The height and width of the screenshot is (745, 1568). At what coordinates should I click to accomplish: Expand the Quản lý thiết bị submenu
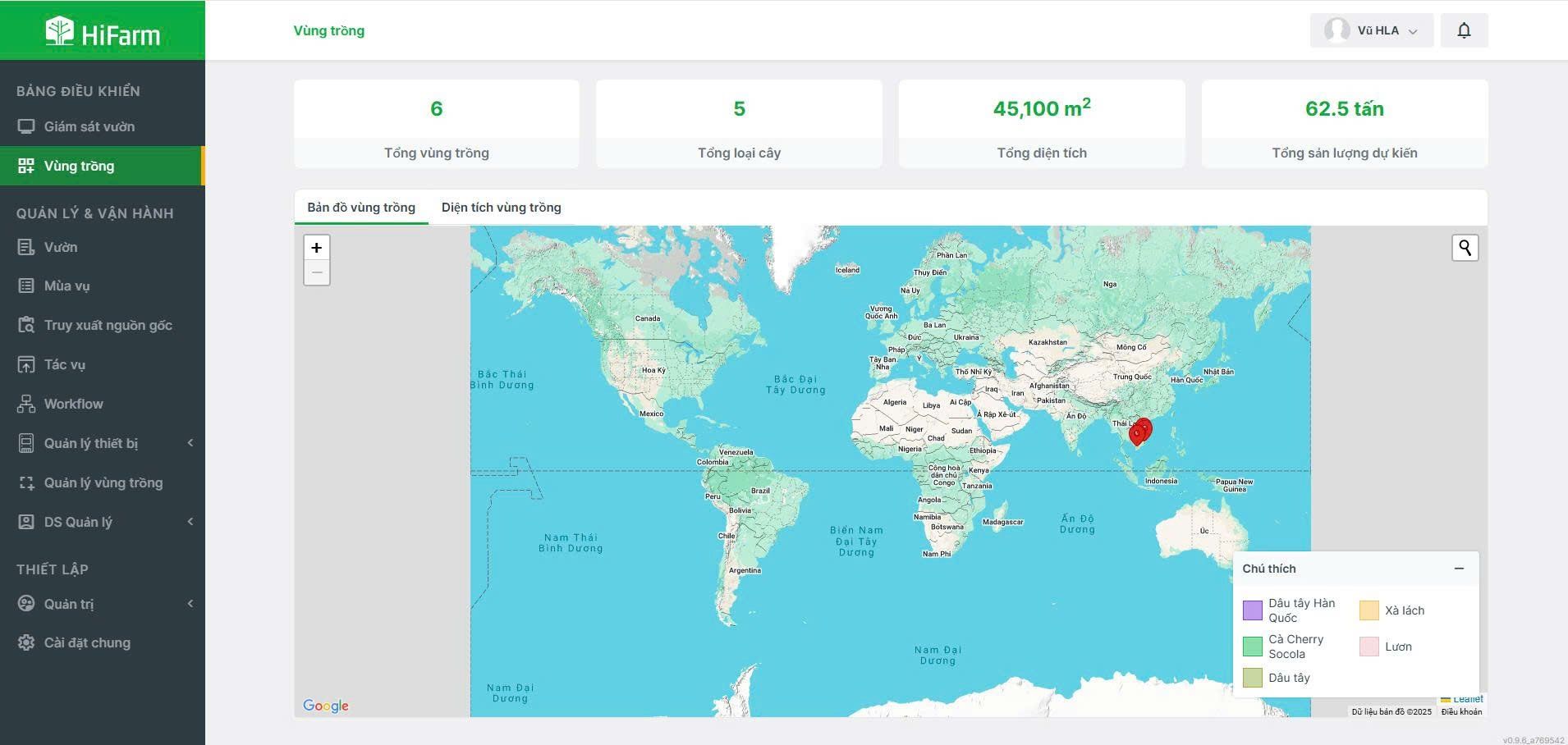(190, 443)
